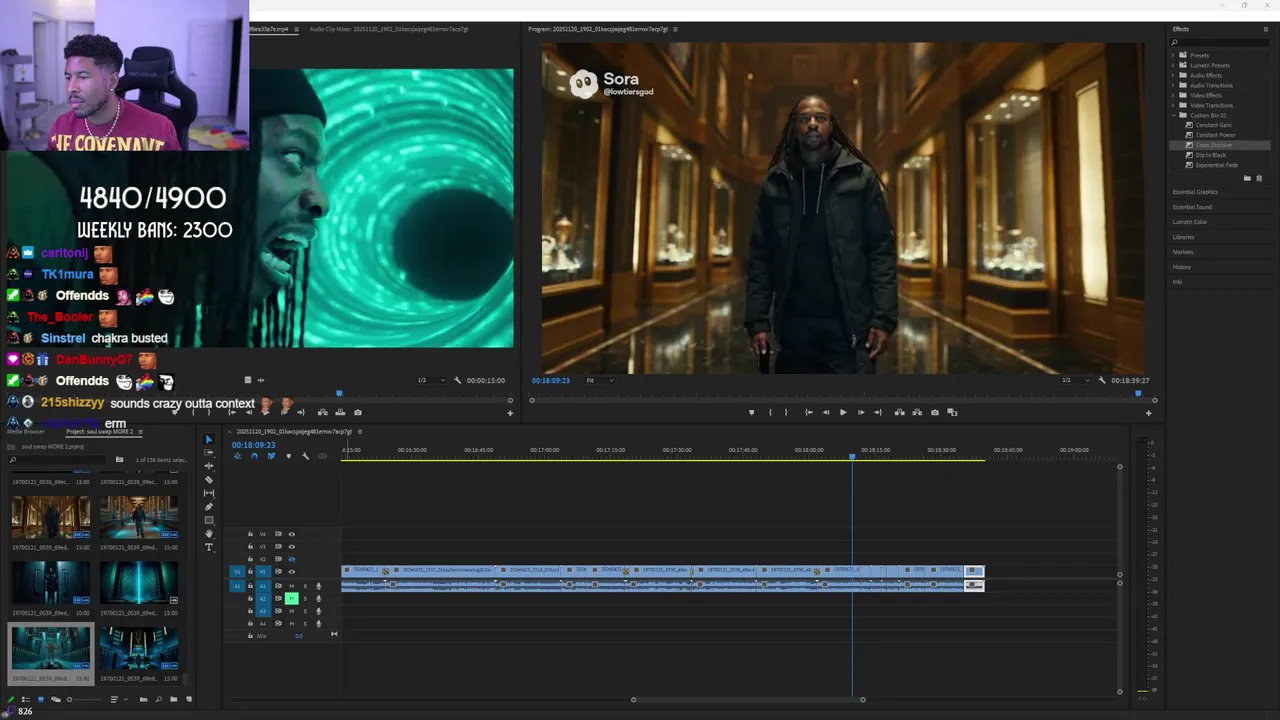Create new custom bin in Effects panel
This screenshot has width=1280, height=720.
click(1247, 178)
